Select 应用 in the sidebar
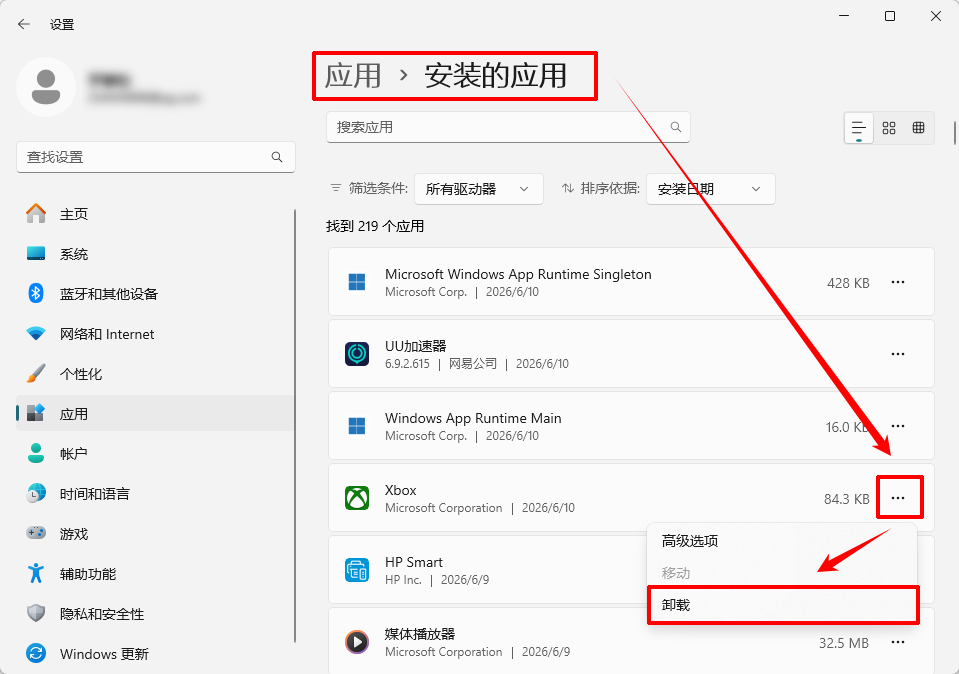959x674 pixels. (x=156, y=414)
